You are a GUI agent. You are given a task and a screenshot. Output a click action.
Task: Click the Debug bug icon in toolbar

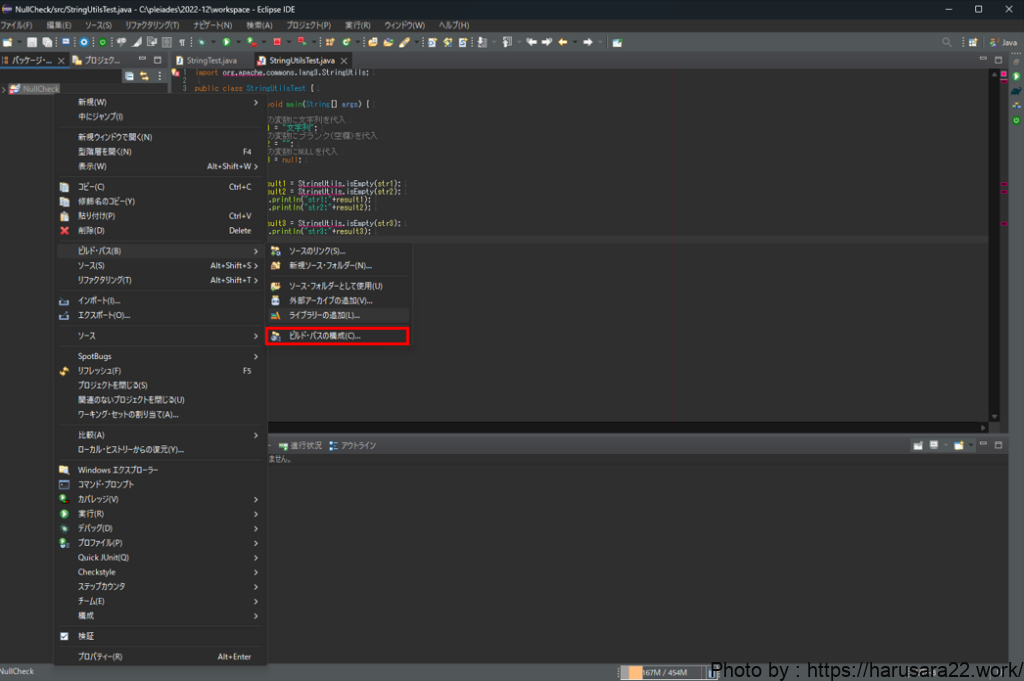[202, 42]
